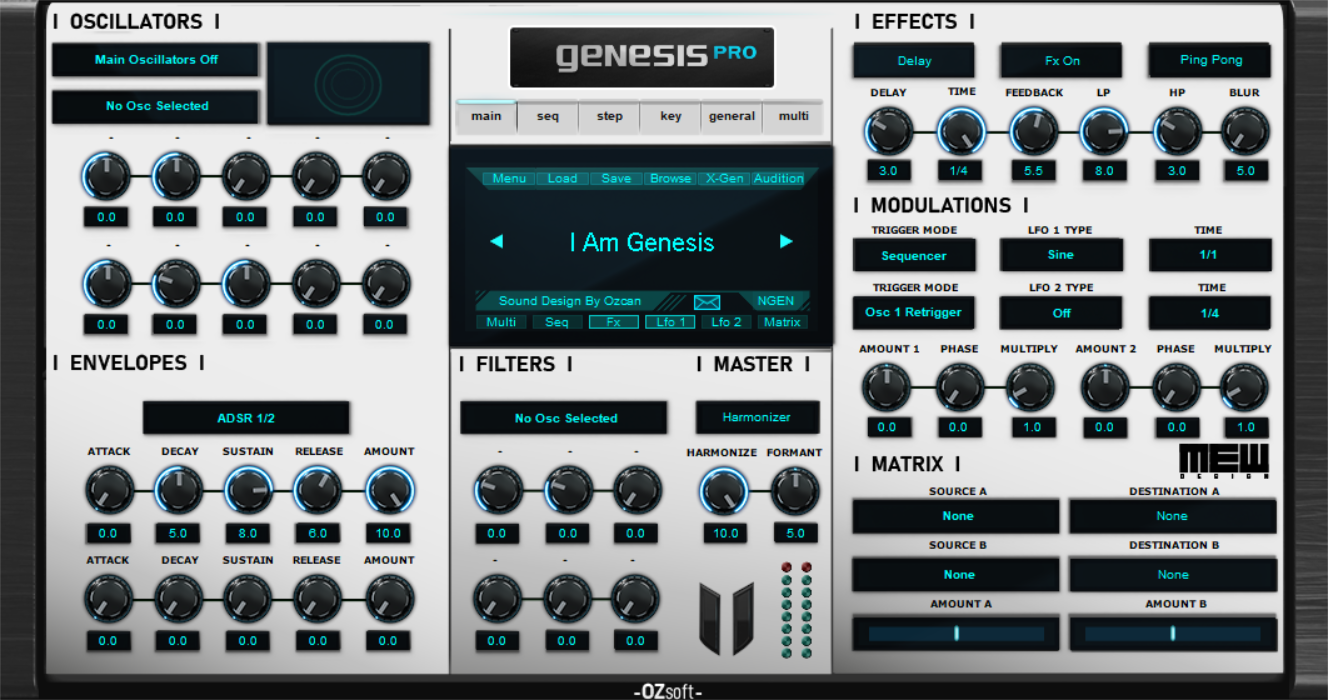
Task: Go to next preset with right arrow
Action: coord(786,242)
